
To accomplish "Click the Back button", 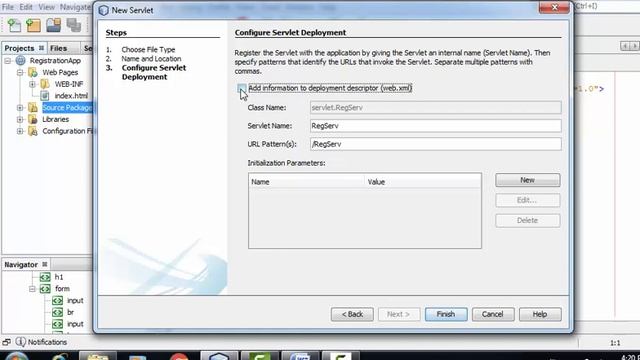I will point(352,314).
